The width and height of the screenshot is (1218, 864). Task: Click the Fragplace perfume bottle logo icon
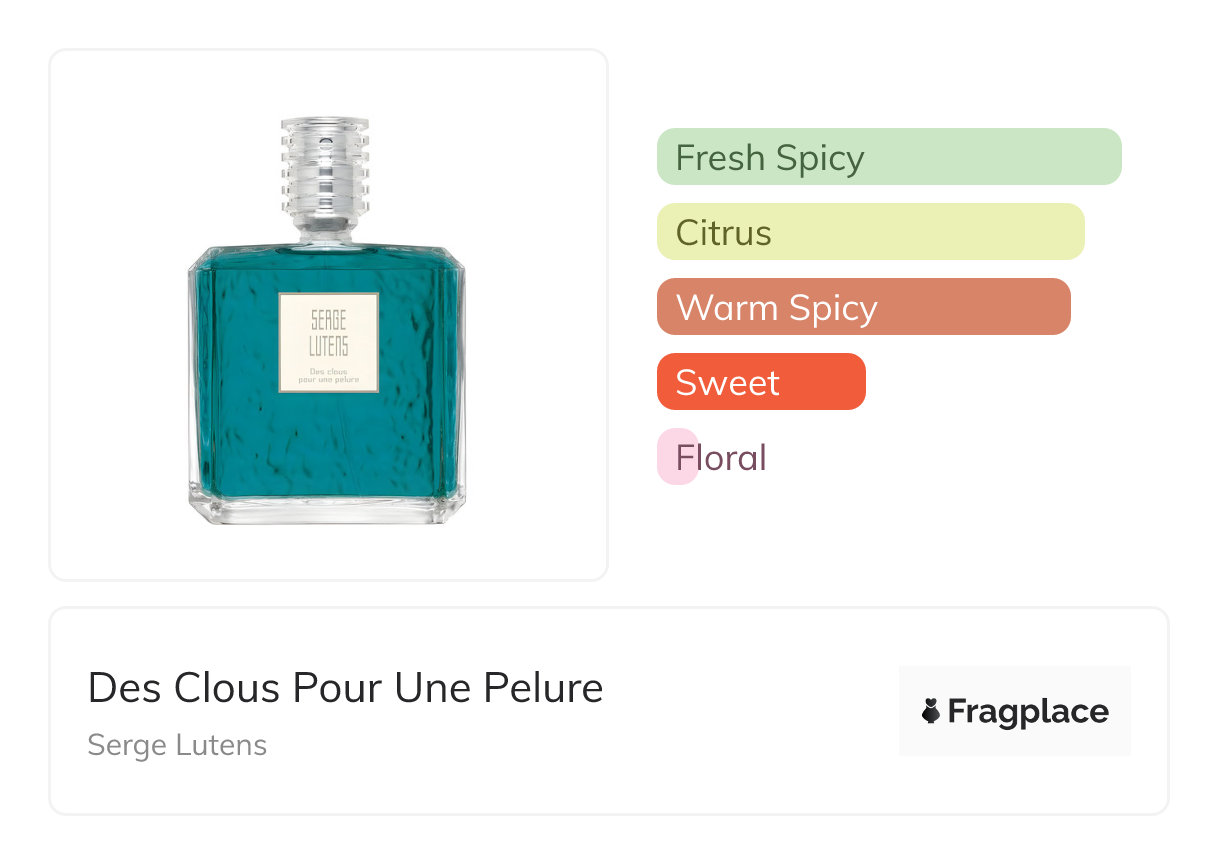click(x=931, y=712)
